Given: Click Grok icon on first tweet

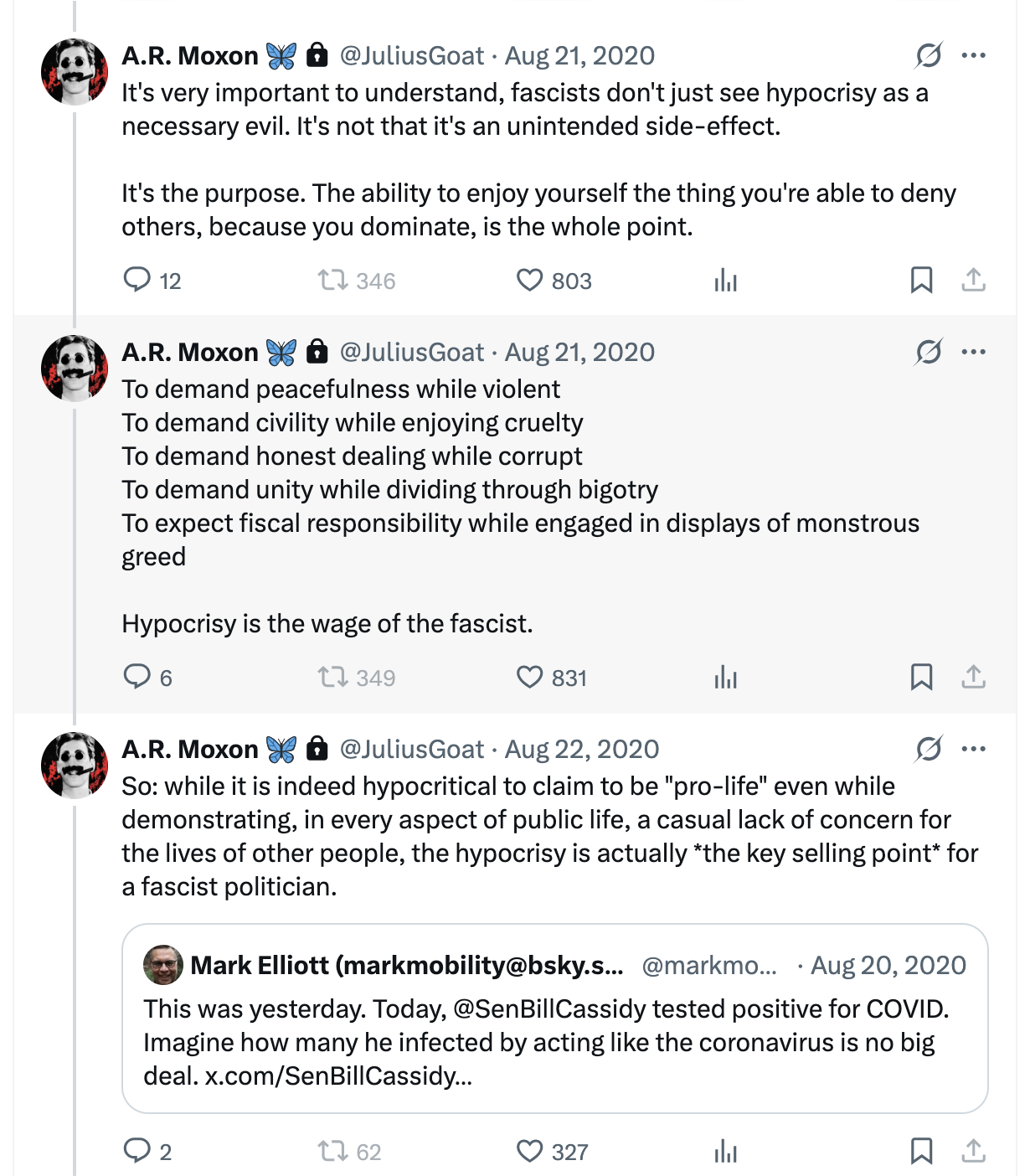Looking at the screenshot, I should (929, 55).
